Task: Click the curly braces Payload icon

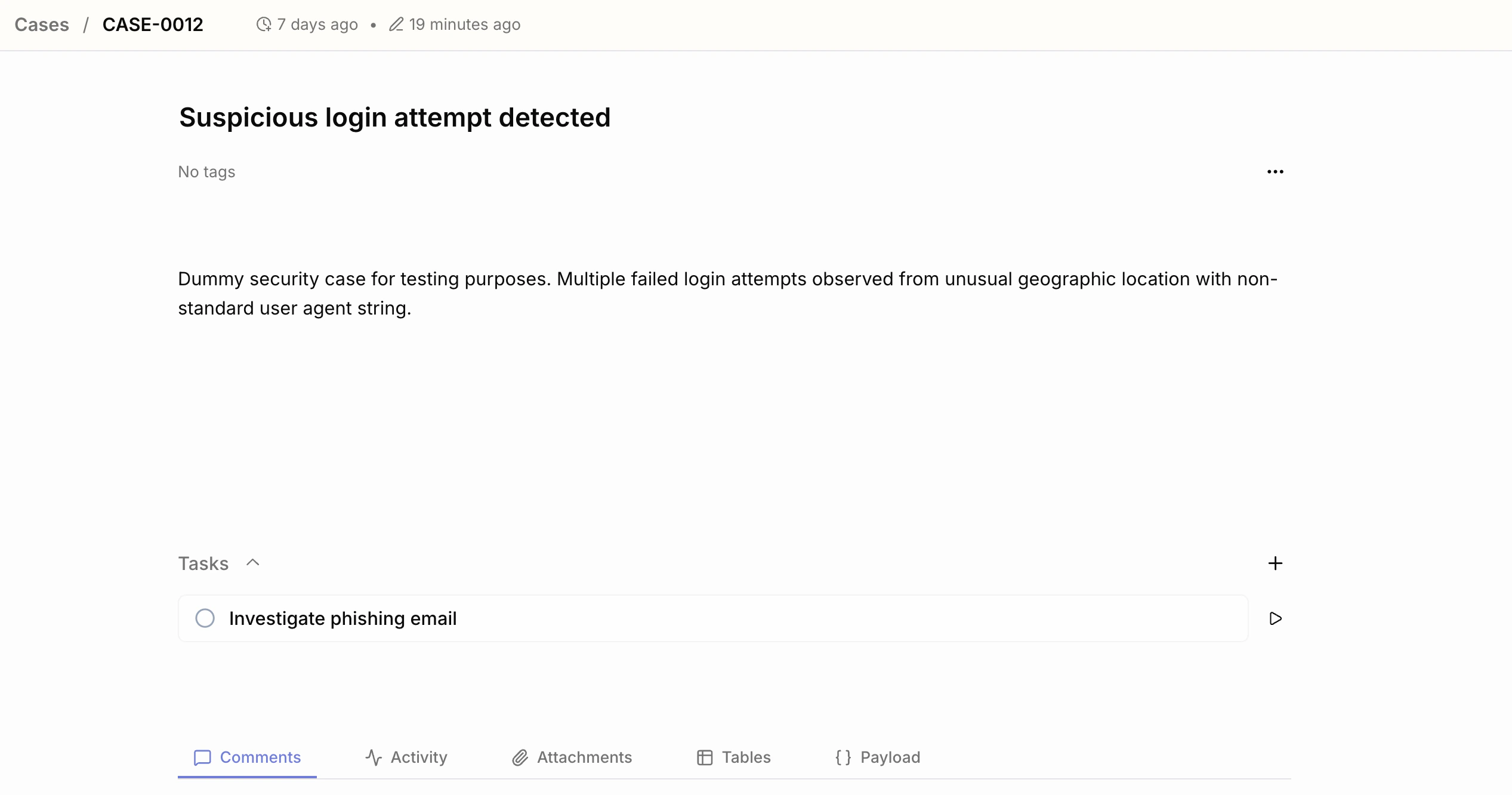Action: click(x=843, y=757)
